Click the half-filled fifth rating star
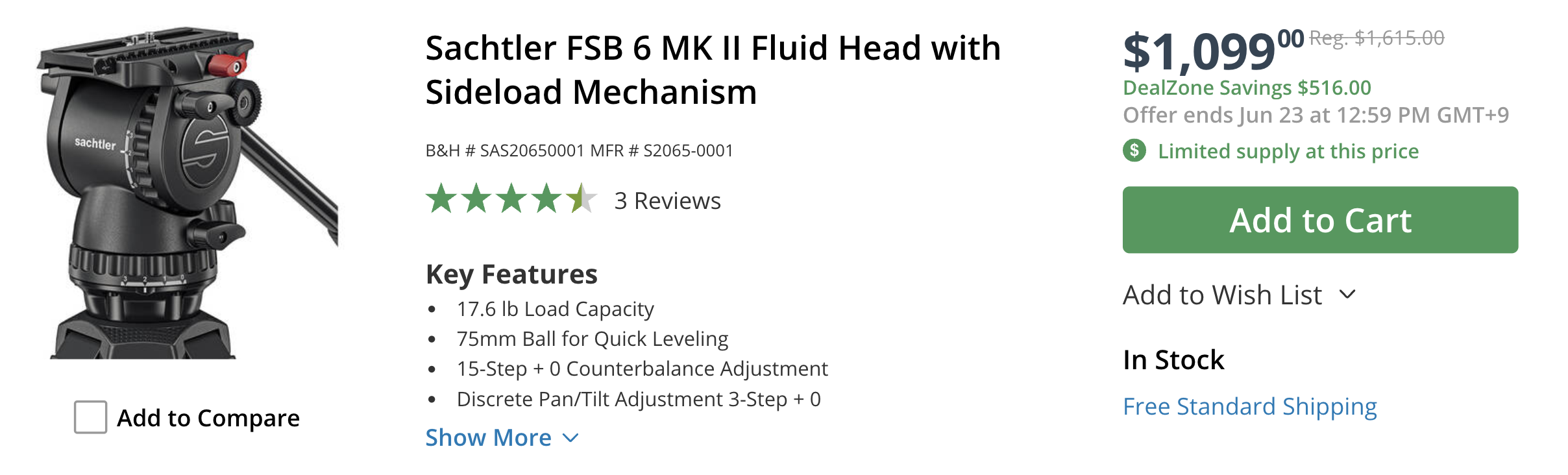 581,199
